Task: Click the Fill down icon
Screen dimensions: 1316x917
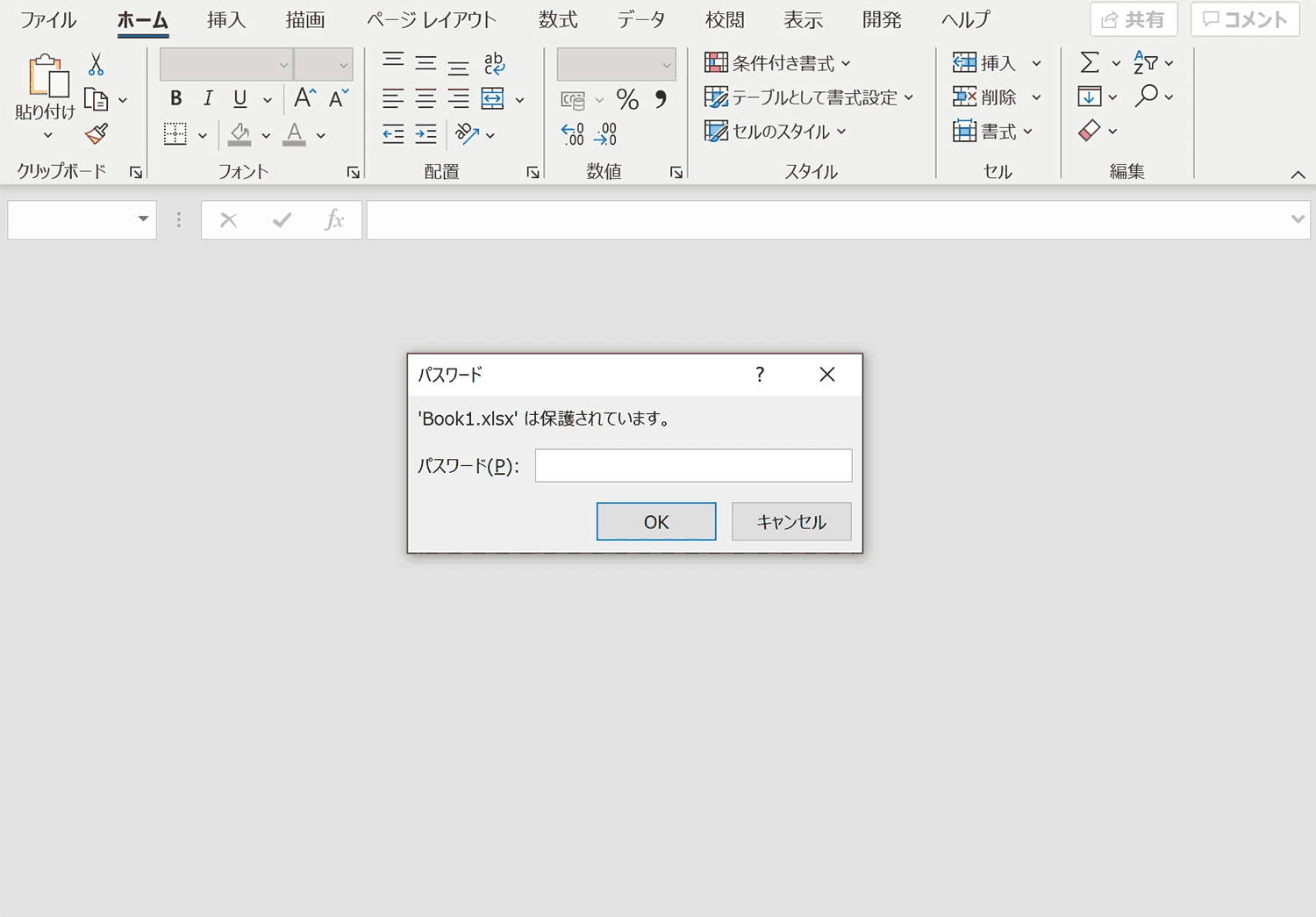Action: point(1090,97)
